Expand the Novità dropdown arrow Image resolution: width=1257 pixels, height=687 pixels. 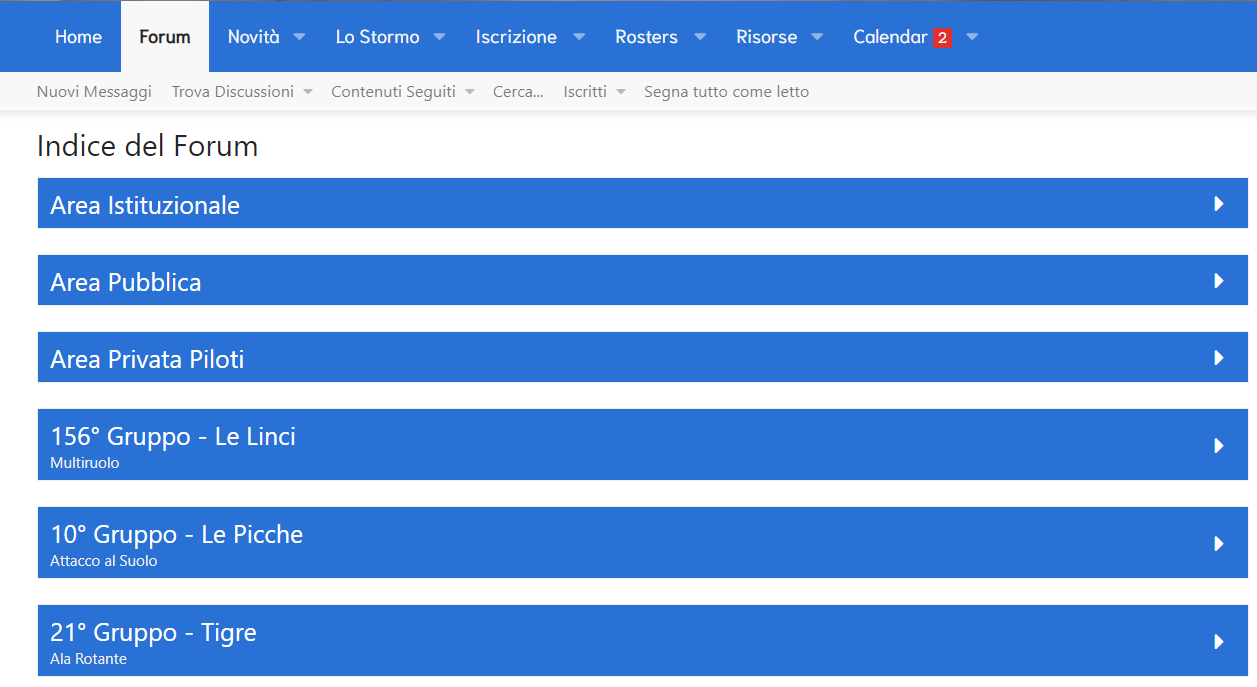pyautogui.click(x=299, y=37)
